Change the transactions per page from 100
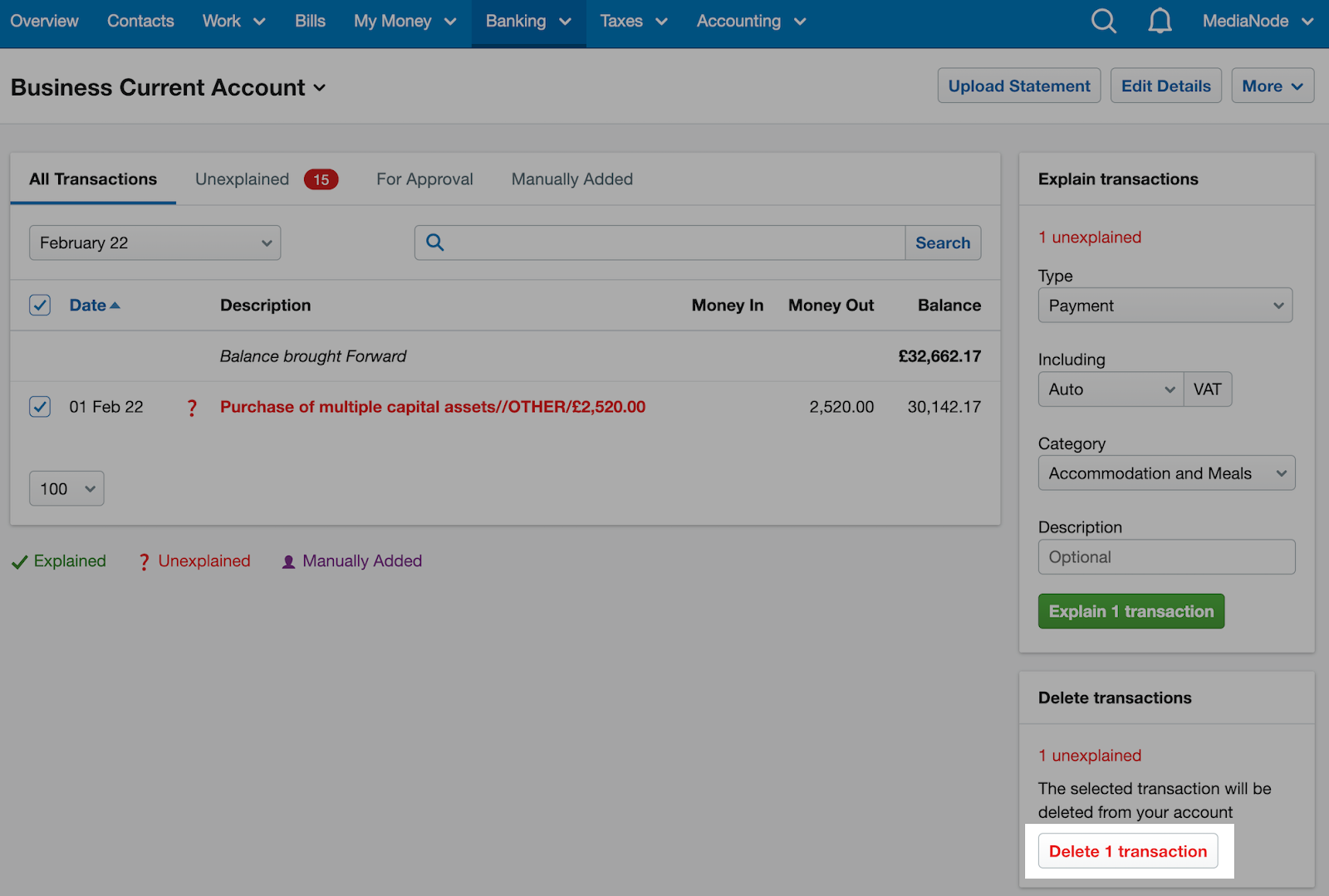 (66, 488)
